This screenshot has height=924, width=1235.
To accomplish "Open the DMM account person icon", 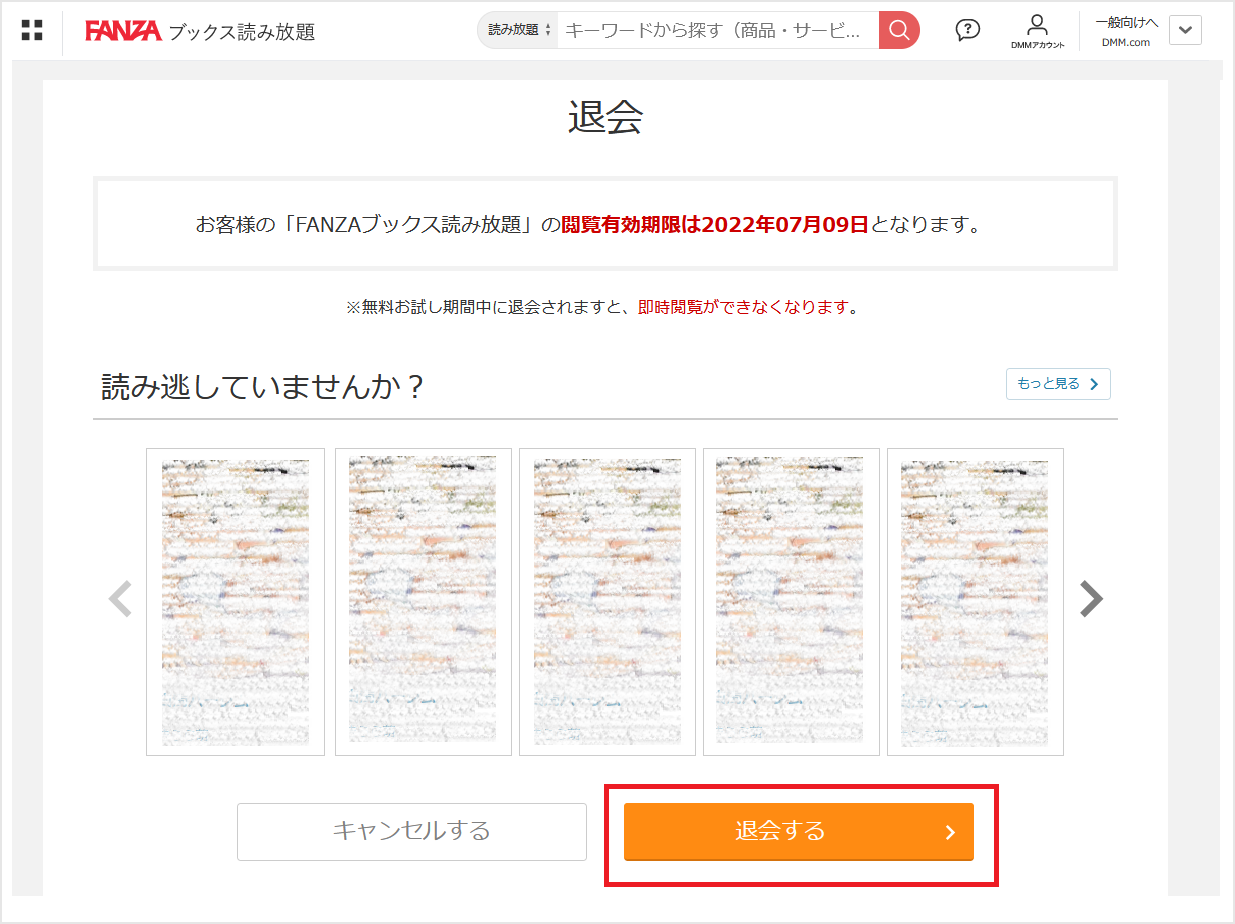I will coord(1037,31).
